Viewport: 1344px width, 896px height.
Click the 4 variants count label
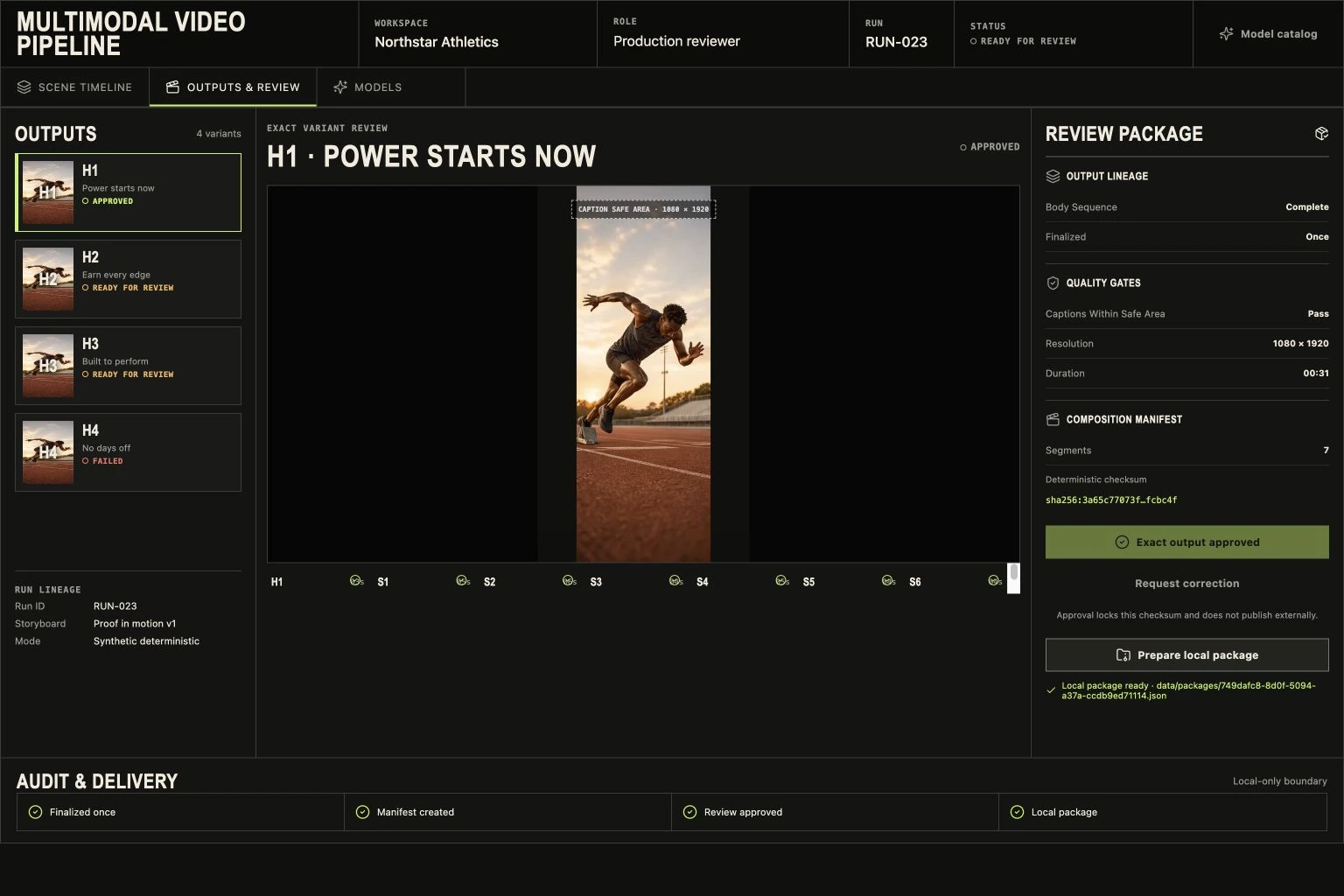(x=219, y=134)
